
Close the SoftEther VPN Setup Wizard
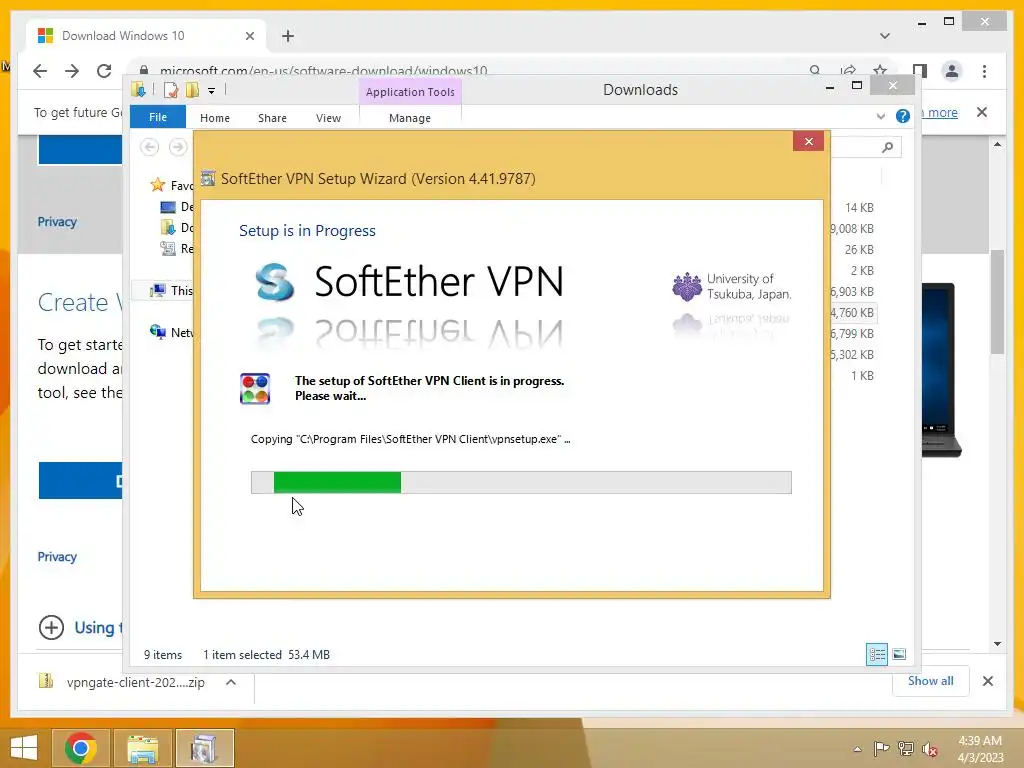tap(808, 141)
